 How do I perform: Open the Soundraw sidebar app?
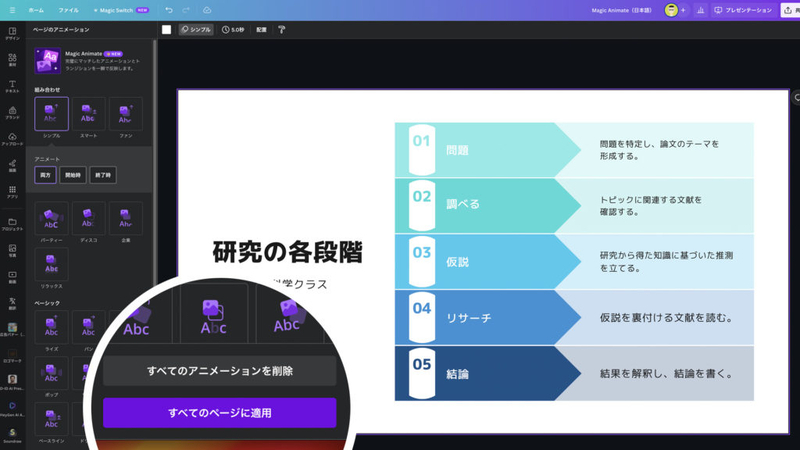12,436
